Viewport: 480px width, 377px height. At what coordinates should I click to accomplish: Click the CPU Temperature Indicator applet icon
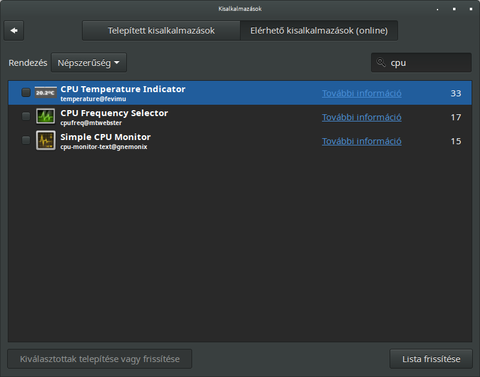(46, 93)
